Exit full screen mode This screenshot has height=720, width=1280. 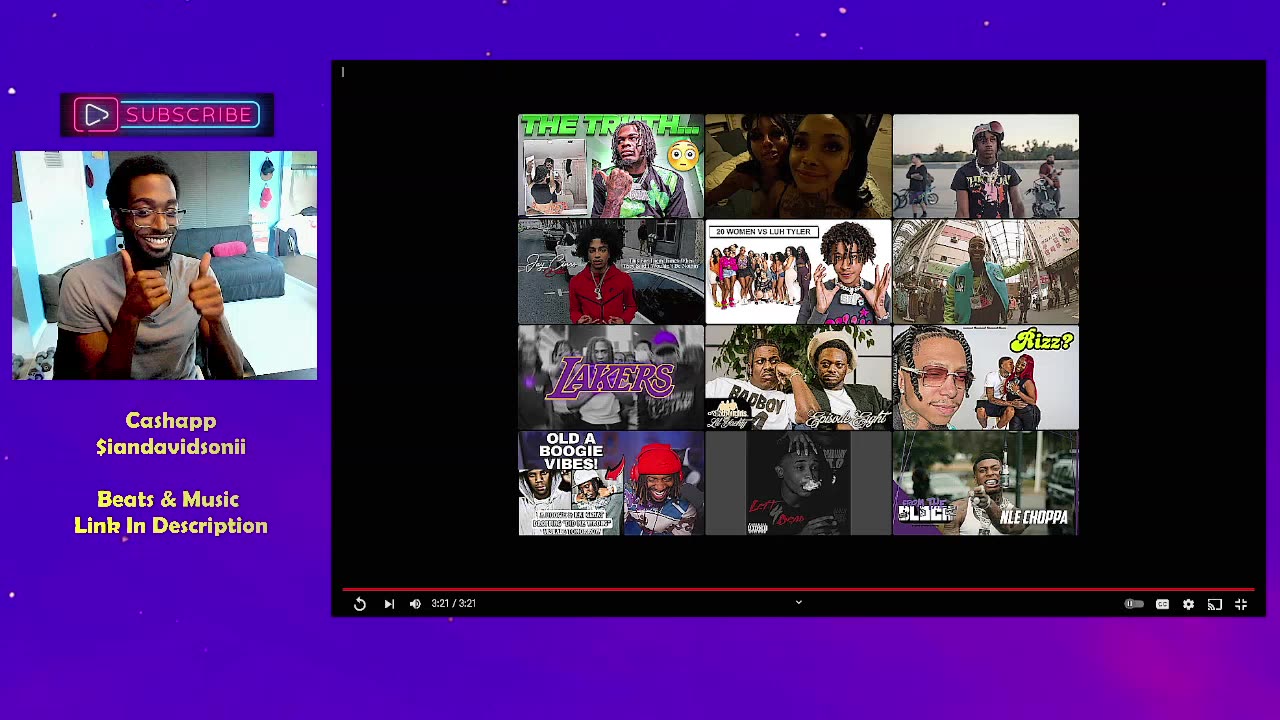(x=1241, y=604)
